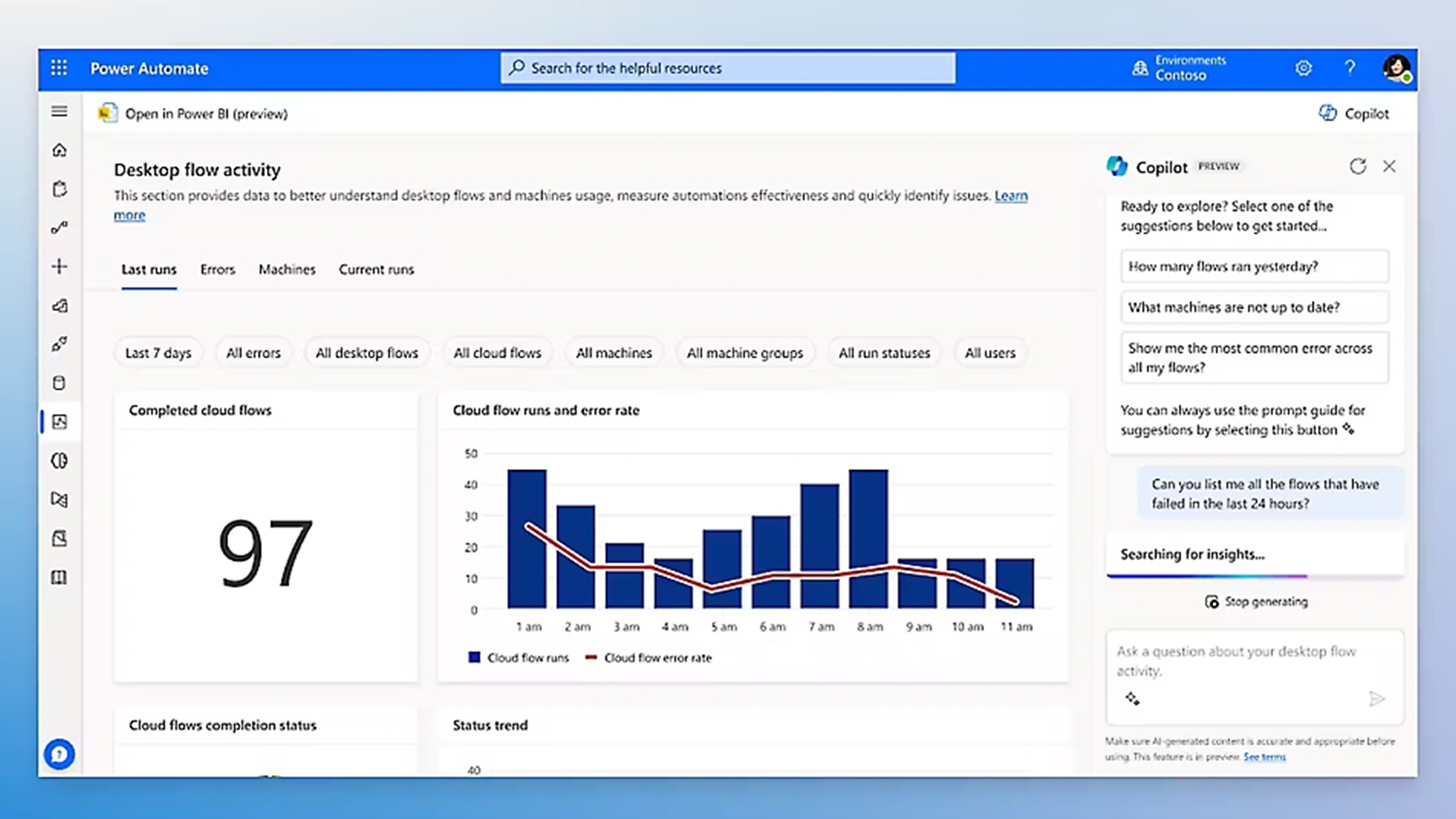
Task: Switch to the Last runs tab
Action: [x=149, y=270]
